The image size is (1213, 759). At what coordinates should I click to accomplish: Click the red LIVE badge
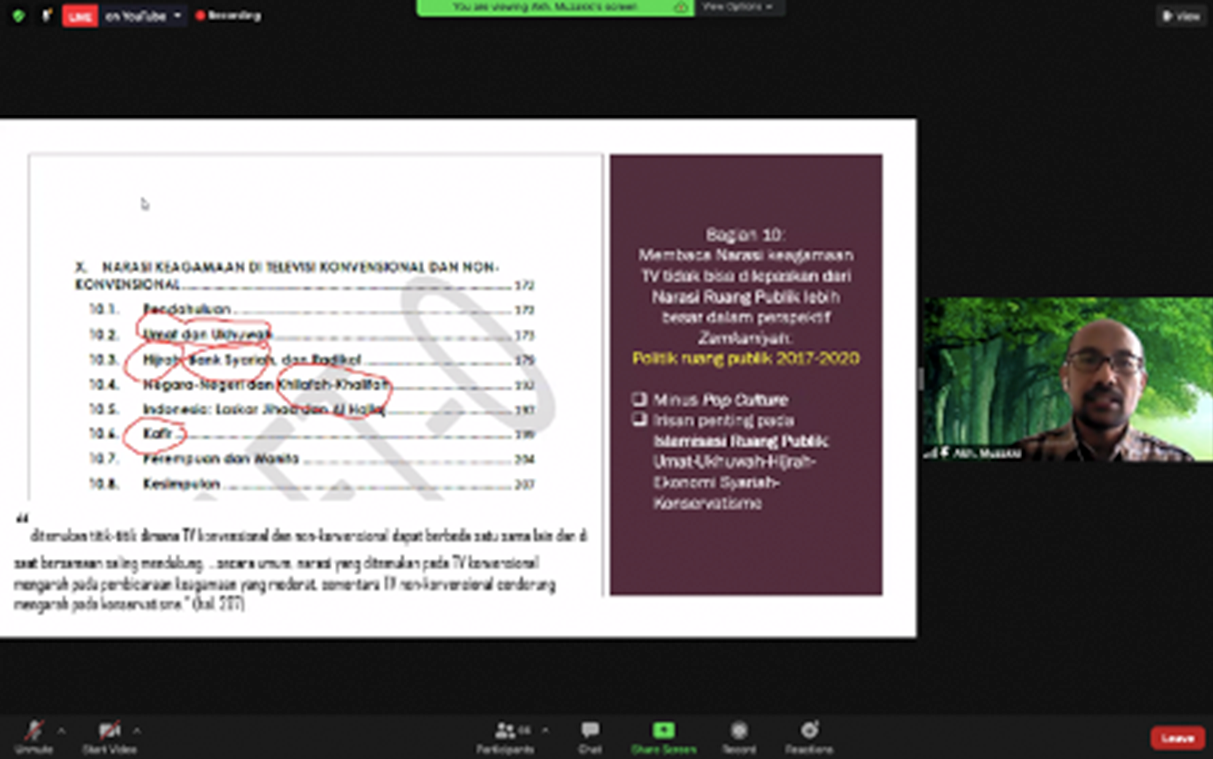coord(80,16)
